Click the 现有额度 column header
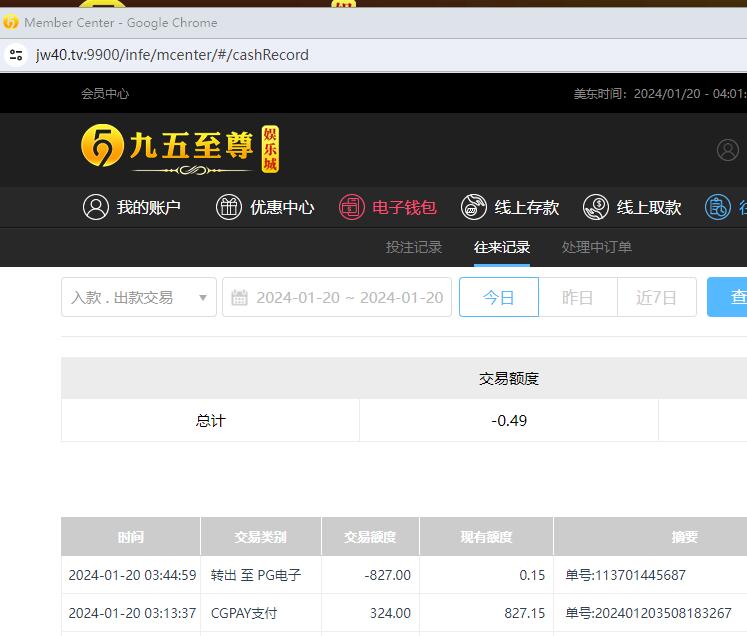The height and width of the screenshot is (636, 747). [x=486, y=537]
